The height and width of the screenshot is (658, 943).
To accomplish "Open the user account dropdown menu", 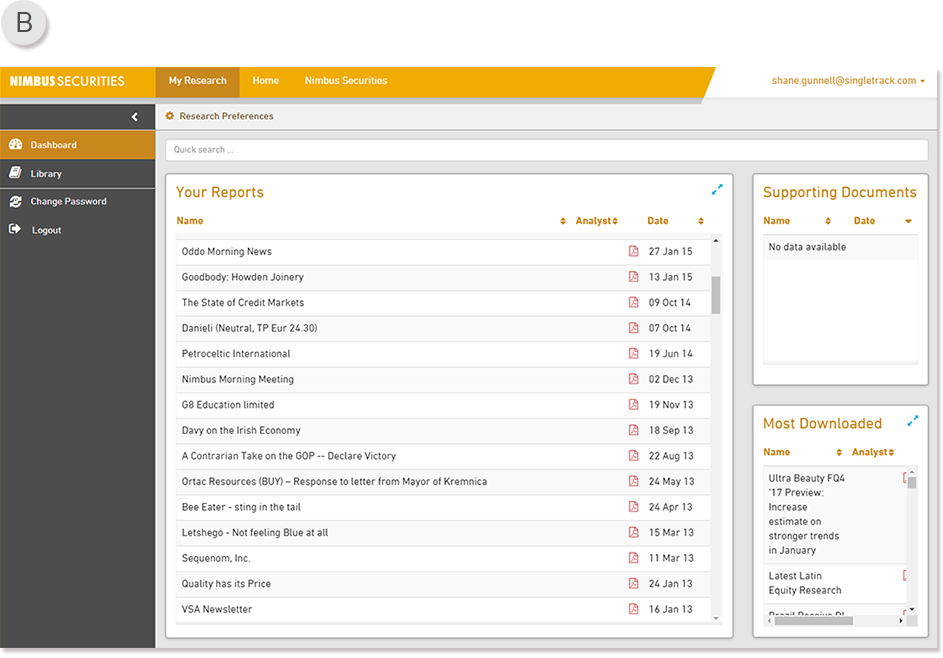I will [848, 81].
